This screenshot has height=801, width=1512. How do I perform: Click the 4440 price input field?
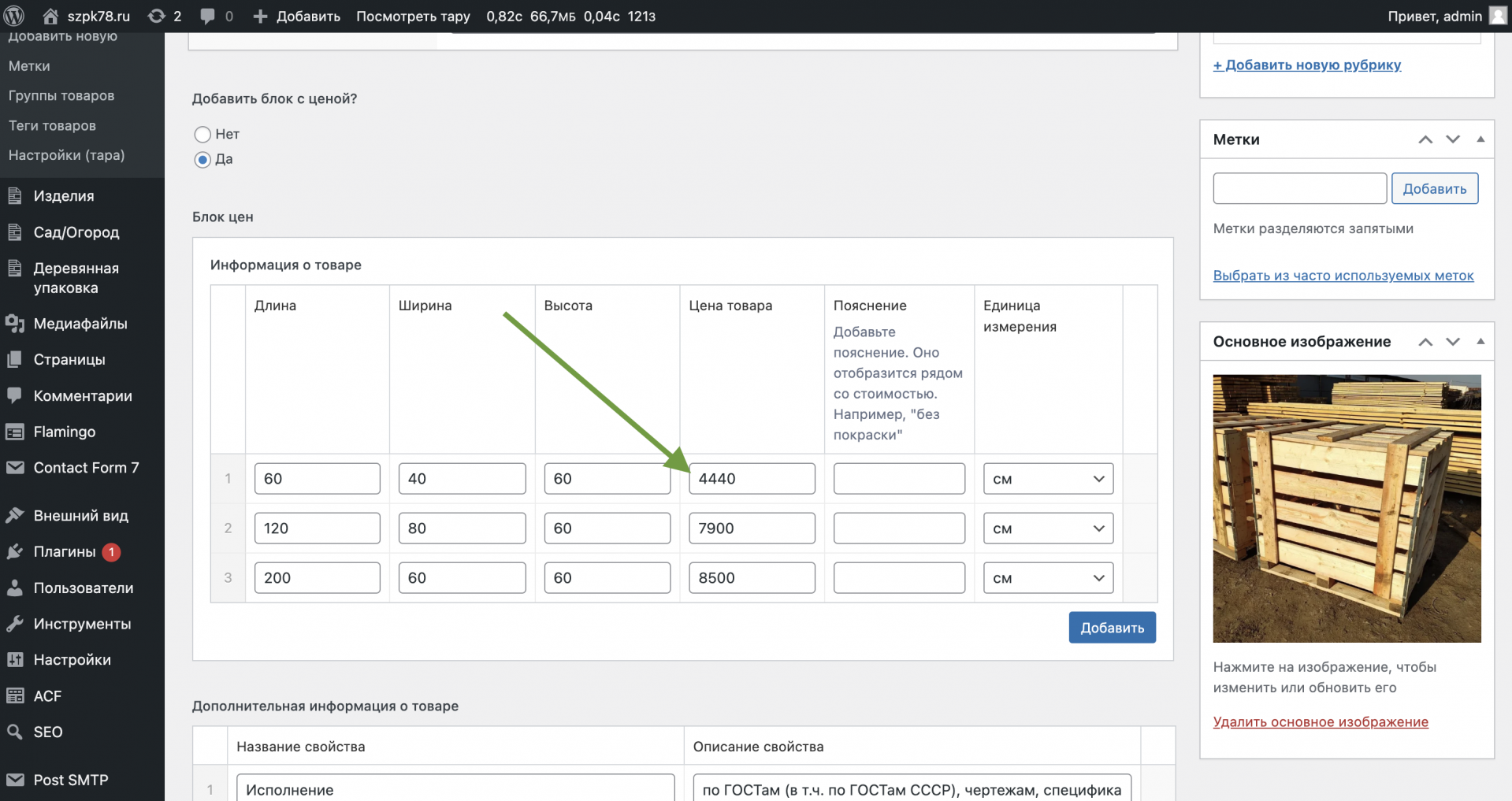(752, 479)
